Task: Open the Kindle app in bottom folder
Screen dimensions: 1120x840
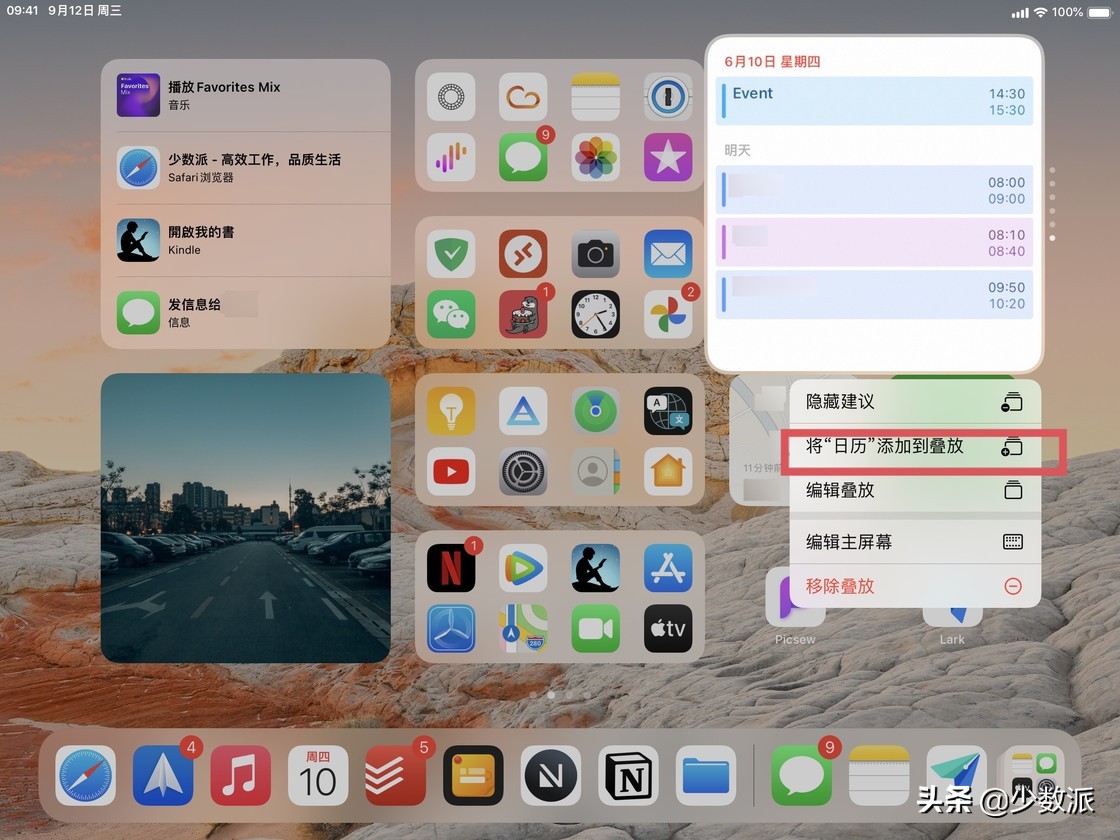Action: (596, 568)
